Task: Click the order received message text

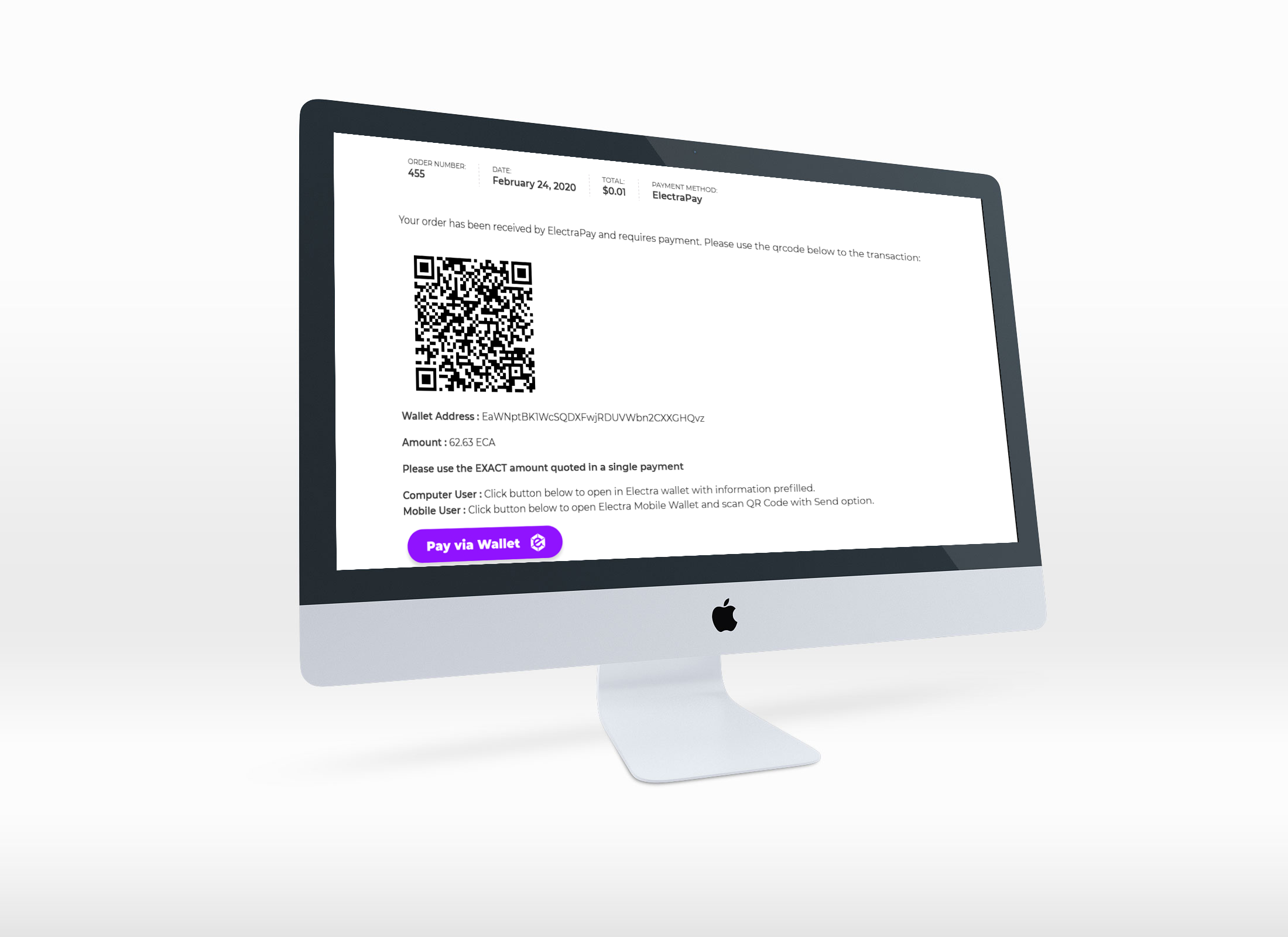Action: coord(659,239)
